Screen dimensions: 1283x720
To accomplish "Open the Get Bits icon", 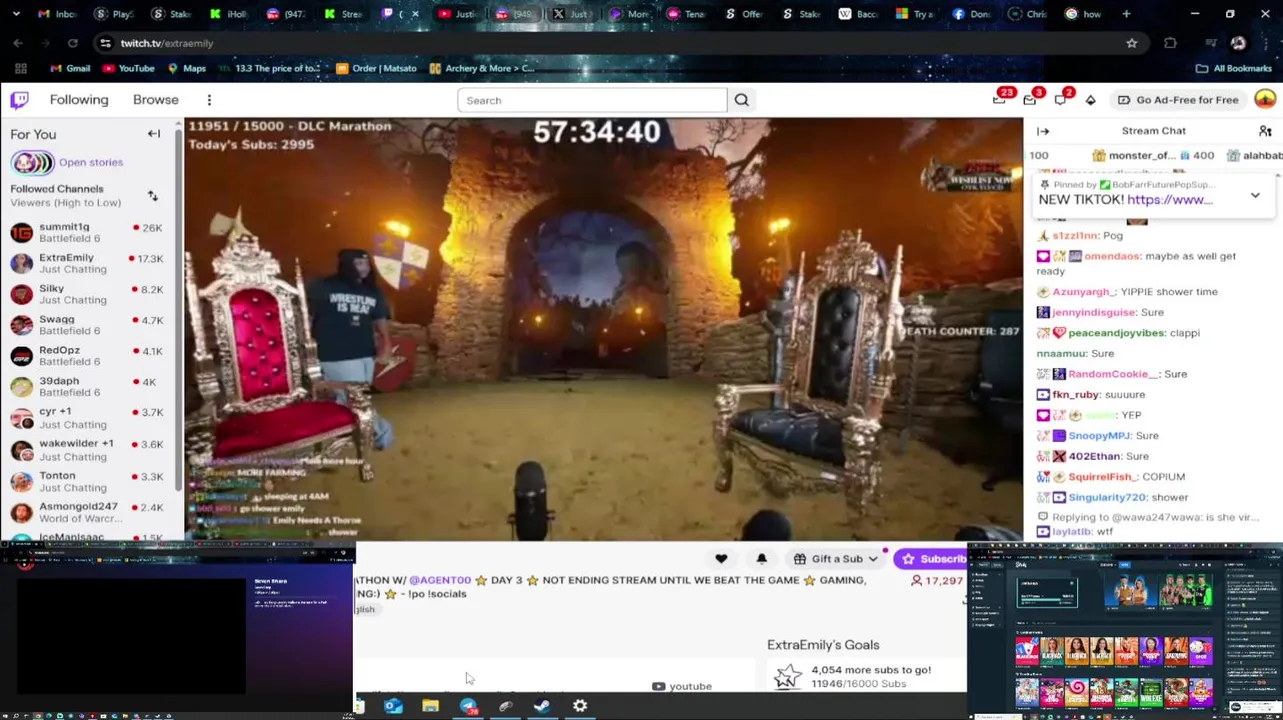I will (1091, 100).
